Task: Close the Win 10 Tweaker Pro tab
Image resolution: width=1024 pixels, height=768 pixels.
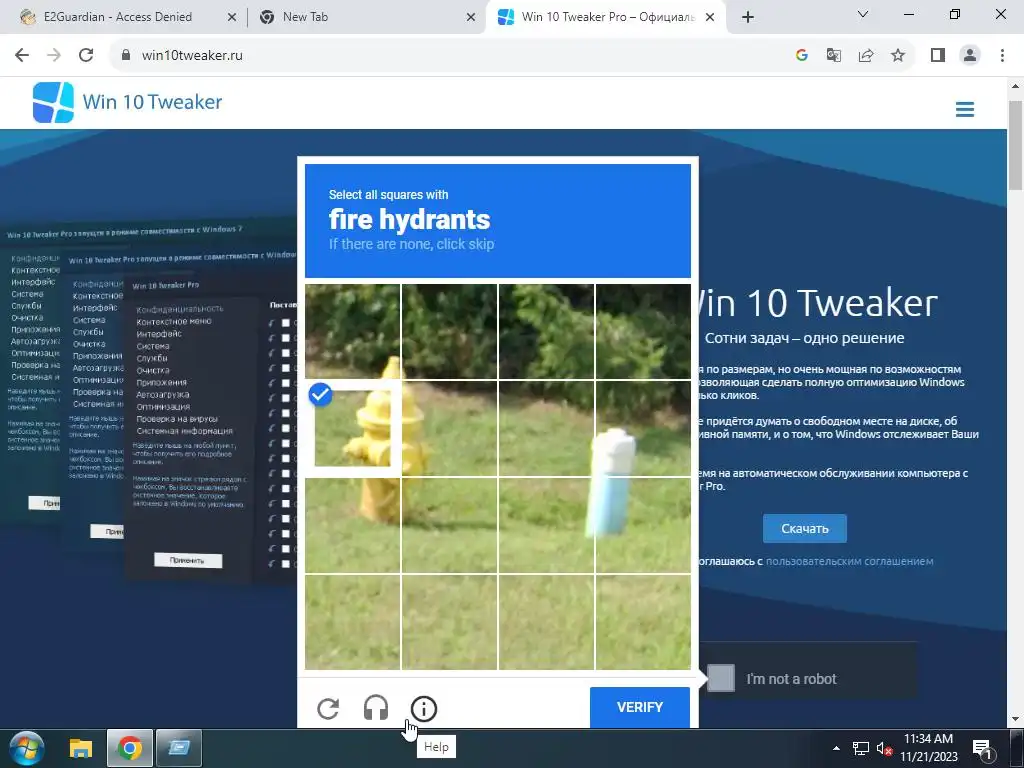Action: coord(711,18)
